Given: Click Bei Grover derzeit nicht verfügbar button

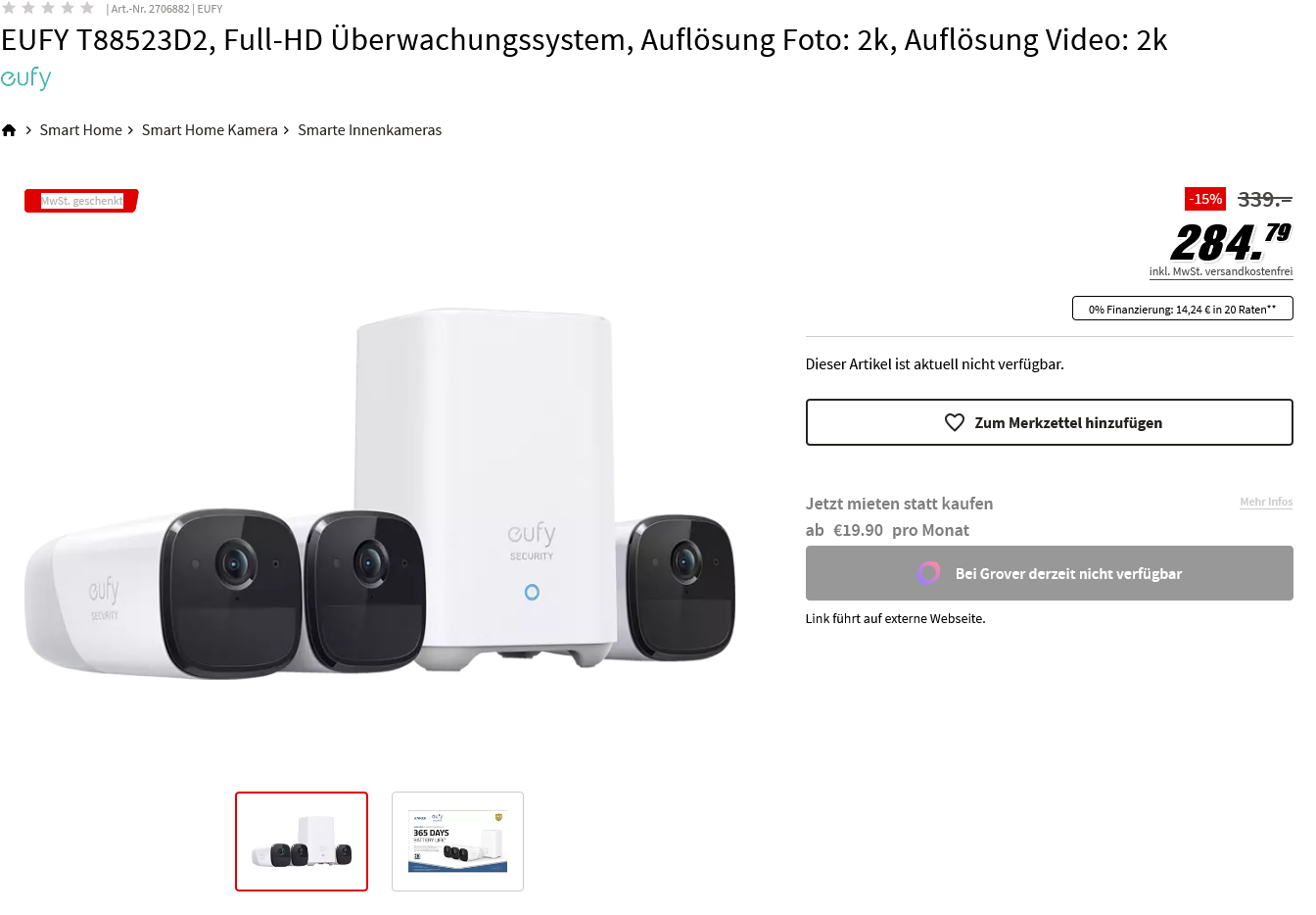Looking at the screenshot, I should pos(1050,573).
